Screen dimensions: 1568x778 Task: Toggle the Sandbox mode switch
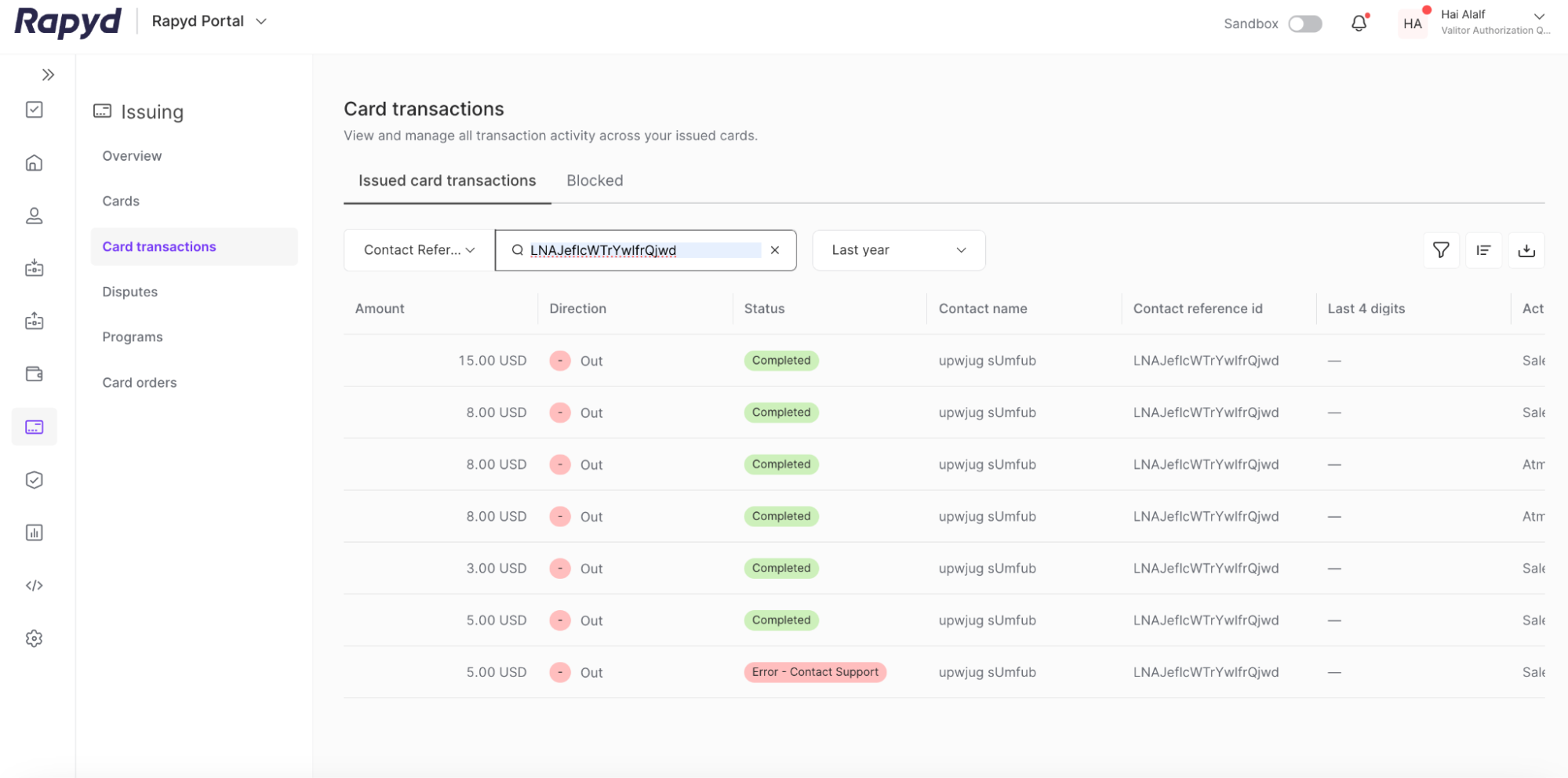[x=1304, y=24]
